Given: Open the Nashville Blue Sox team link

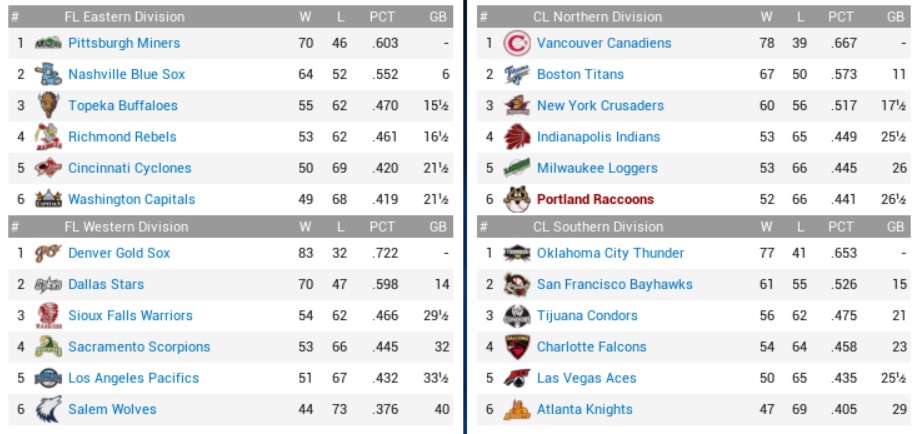Looking at the screenshot, I should click(x=126, y=74).
